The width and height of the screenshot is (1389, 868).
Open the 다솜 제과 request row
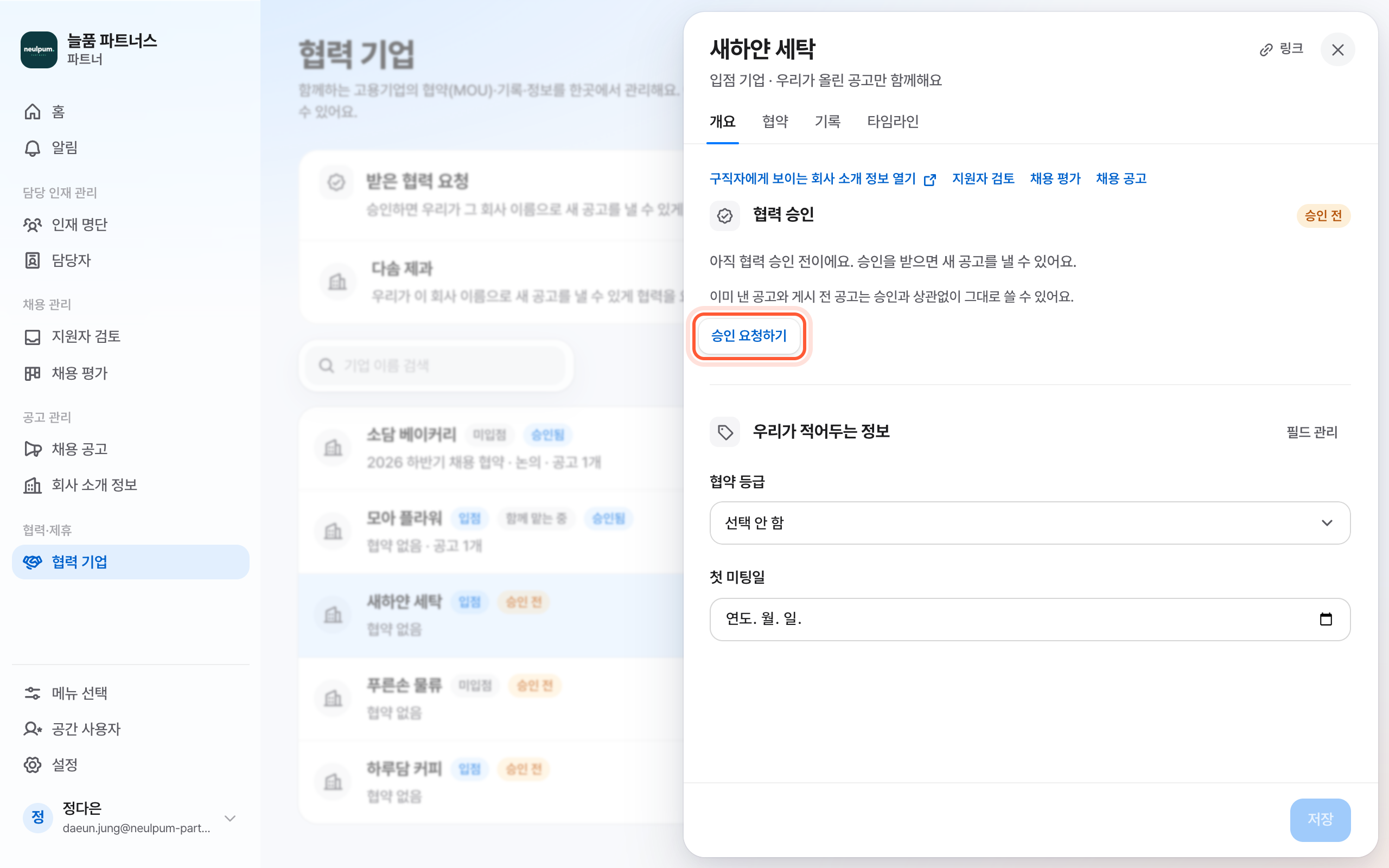pyautogui.click(x=492, y=282)
